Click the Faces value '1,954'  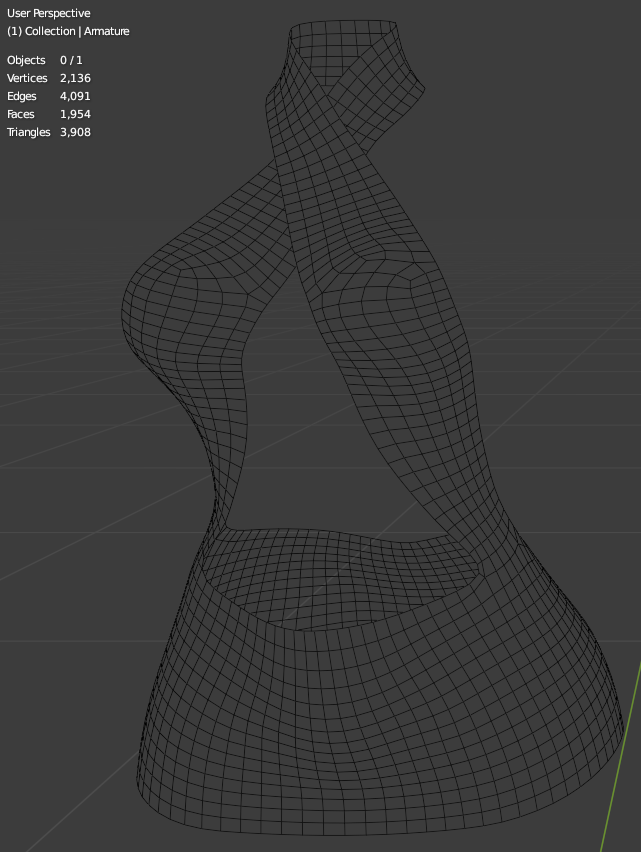75,114
